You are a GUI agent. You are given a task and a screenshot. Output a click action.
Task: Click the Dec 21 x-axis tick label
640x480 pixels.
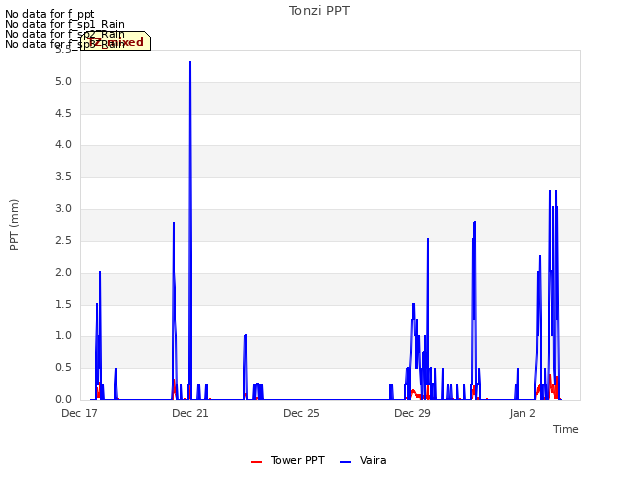coord(190,413)
